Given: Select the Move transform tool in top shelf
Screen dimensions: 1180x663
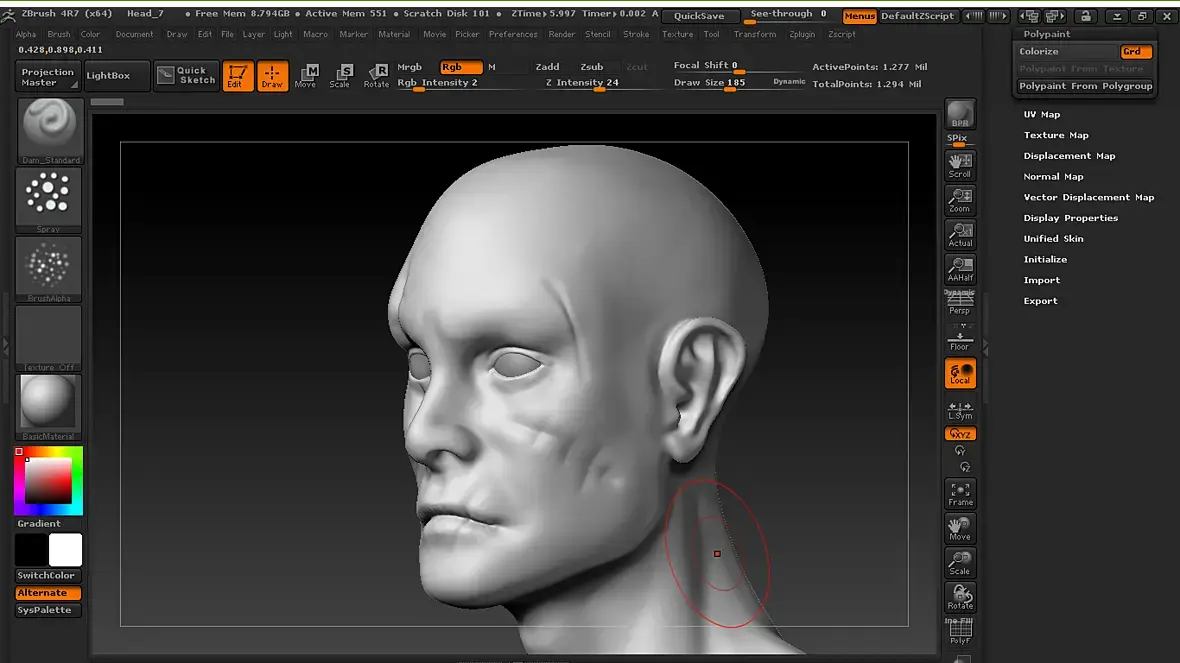Looking at the screenshot, I should (306, 76).
